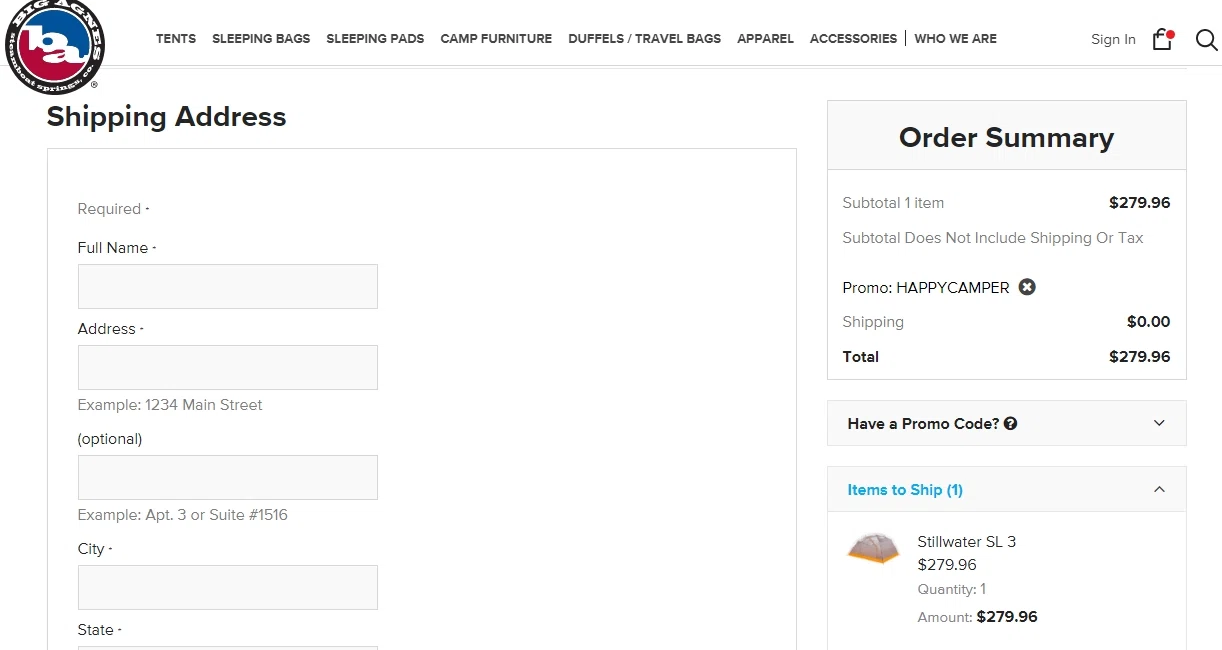Open the shopping cart icon

[1162, 39]
